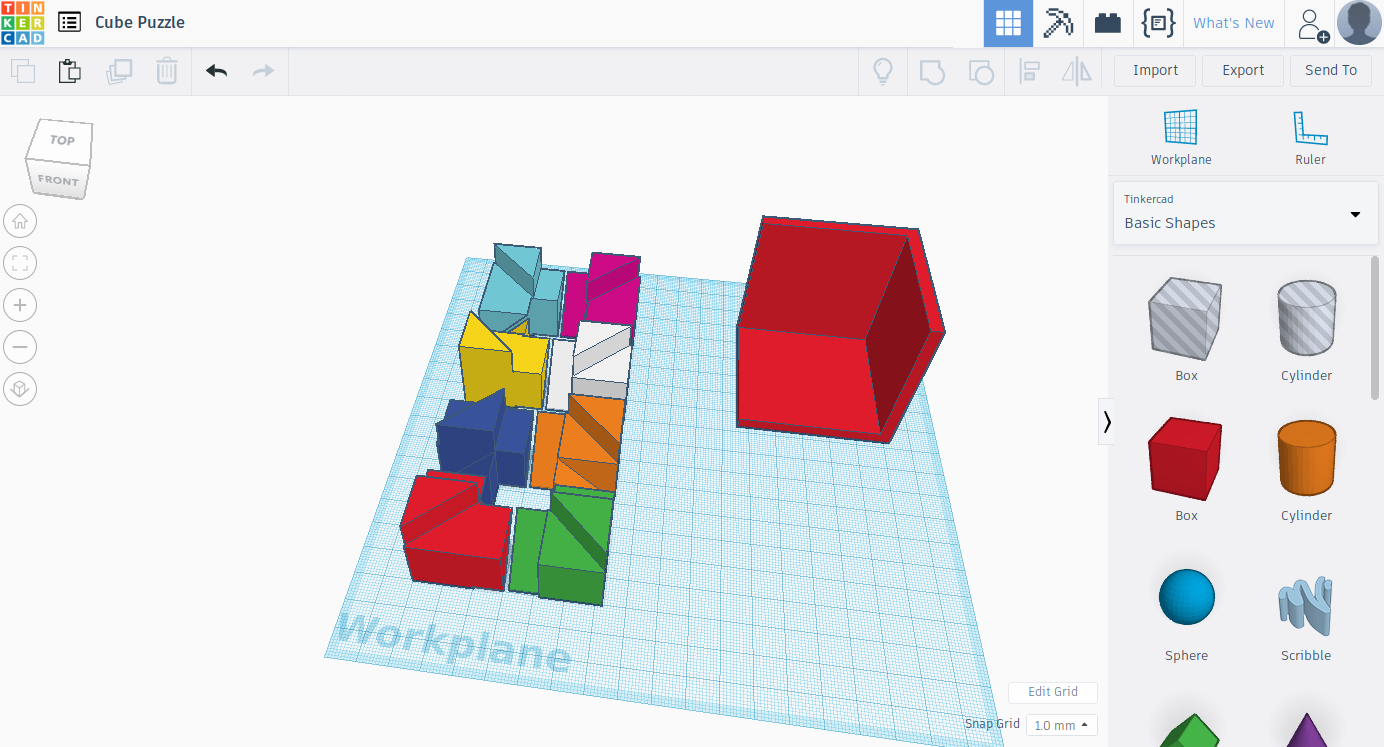Toggle the Show all lightbulb icon
The height and width of the screenshot is (747, 1384).
click(x=883, y=71)
